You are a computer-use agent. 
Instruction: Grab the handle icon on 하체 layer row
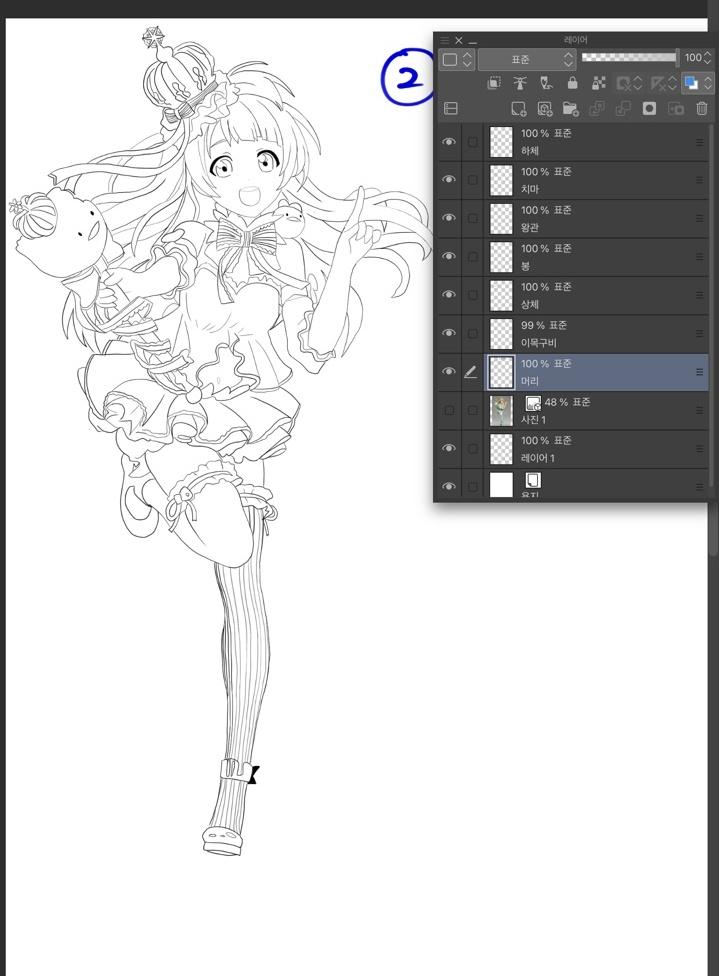click(700, 143)
